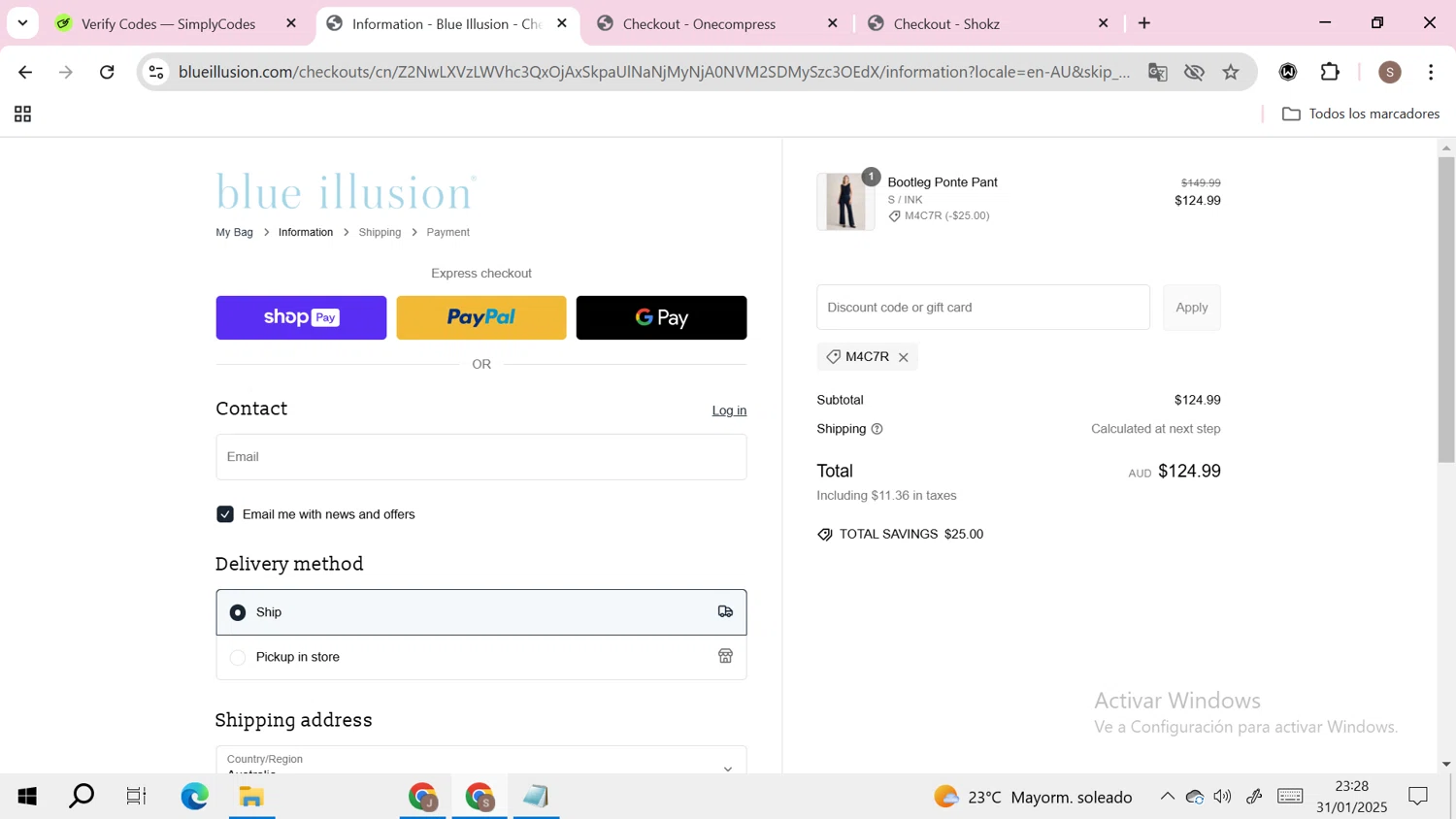Click the store icon on the Pickup row
1456x819 pixels.
pyautogui.click(x=725, y=656)
